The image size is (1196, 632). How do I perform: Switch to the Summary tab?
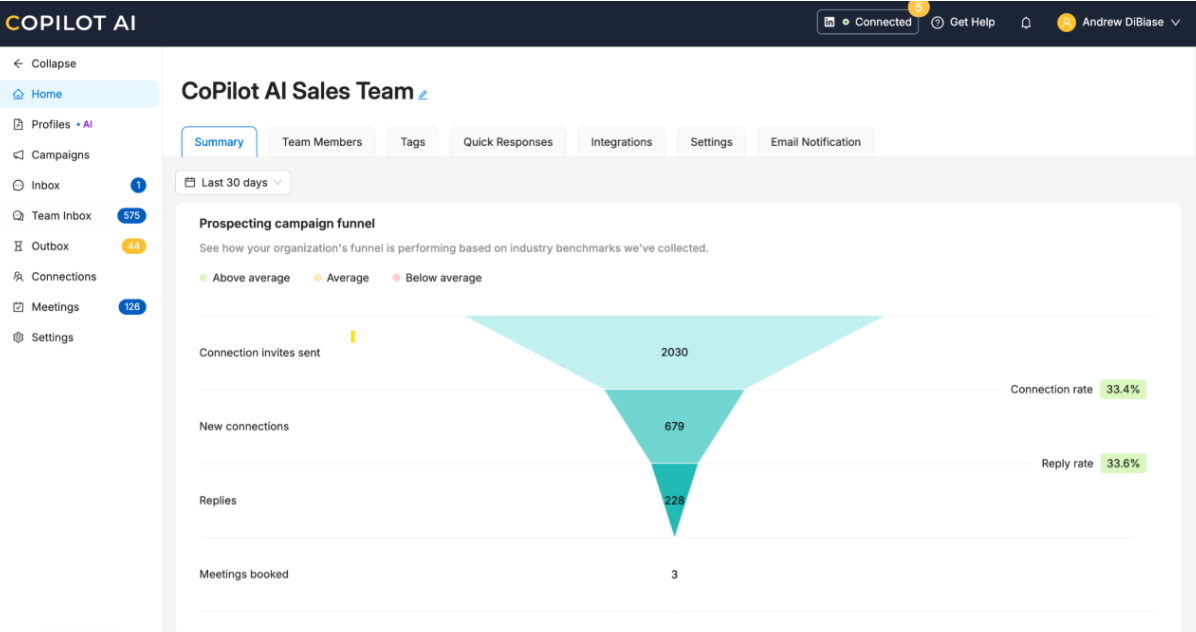tap(219, 142)
